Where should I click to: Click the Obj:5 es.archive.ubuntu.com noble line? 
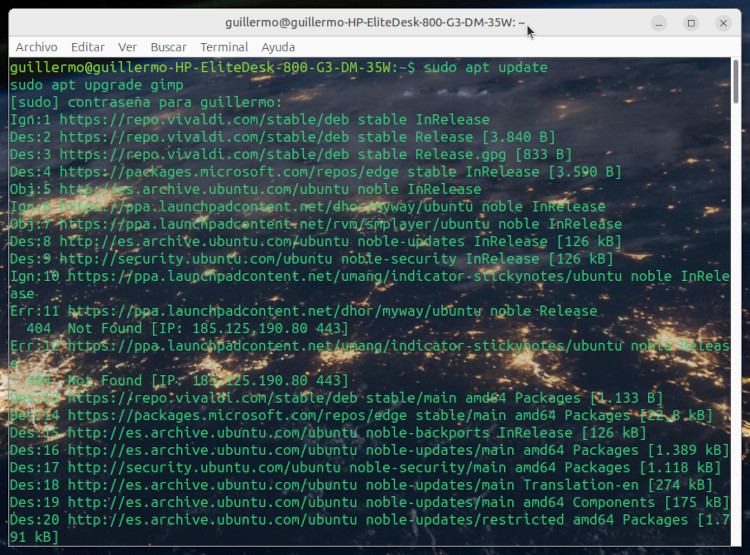coord(246,189)
